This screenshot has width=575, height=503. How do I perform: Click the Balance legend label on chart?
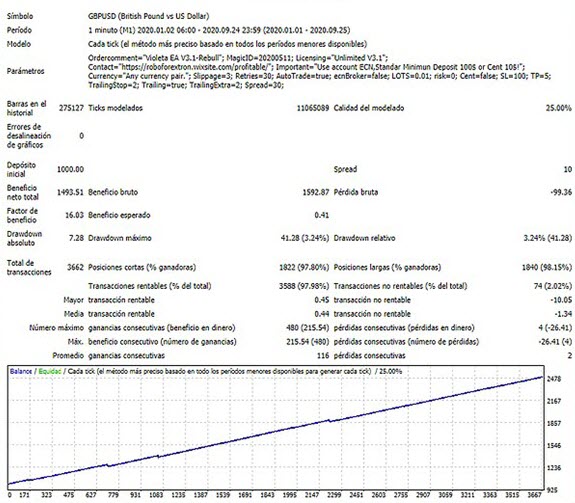[21, 371]
